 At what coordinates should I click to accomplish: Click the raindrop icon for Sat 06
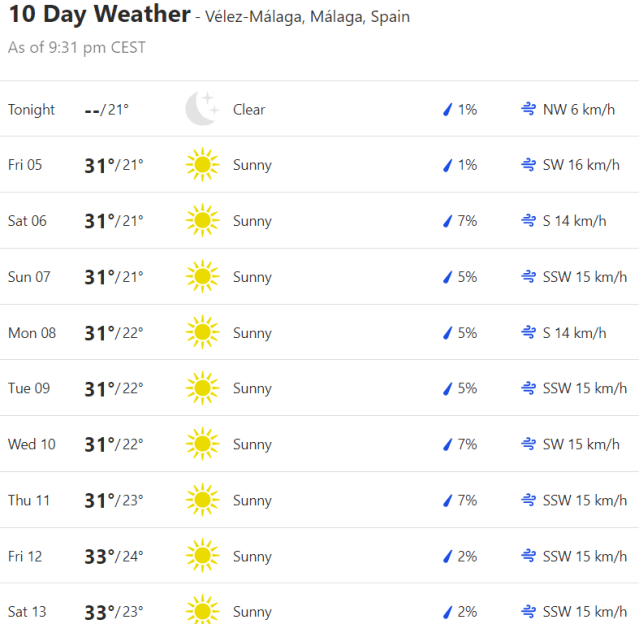coord(448,221)
